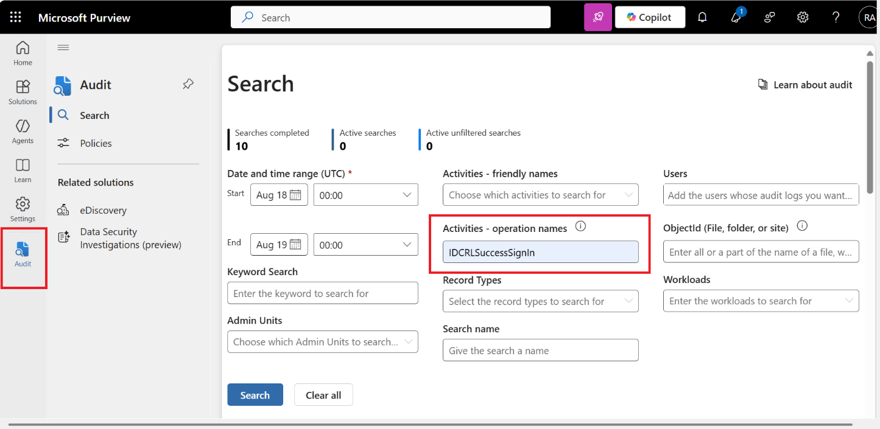This screenshot has width=880, height=429.
Task: Open the Start date calendar picker
Action: click(x=295, y=195)
